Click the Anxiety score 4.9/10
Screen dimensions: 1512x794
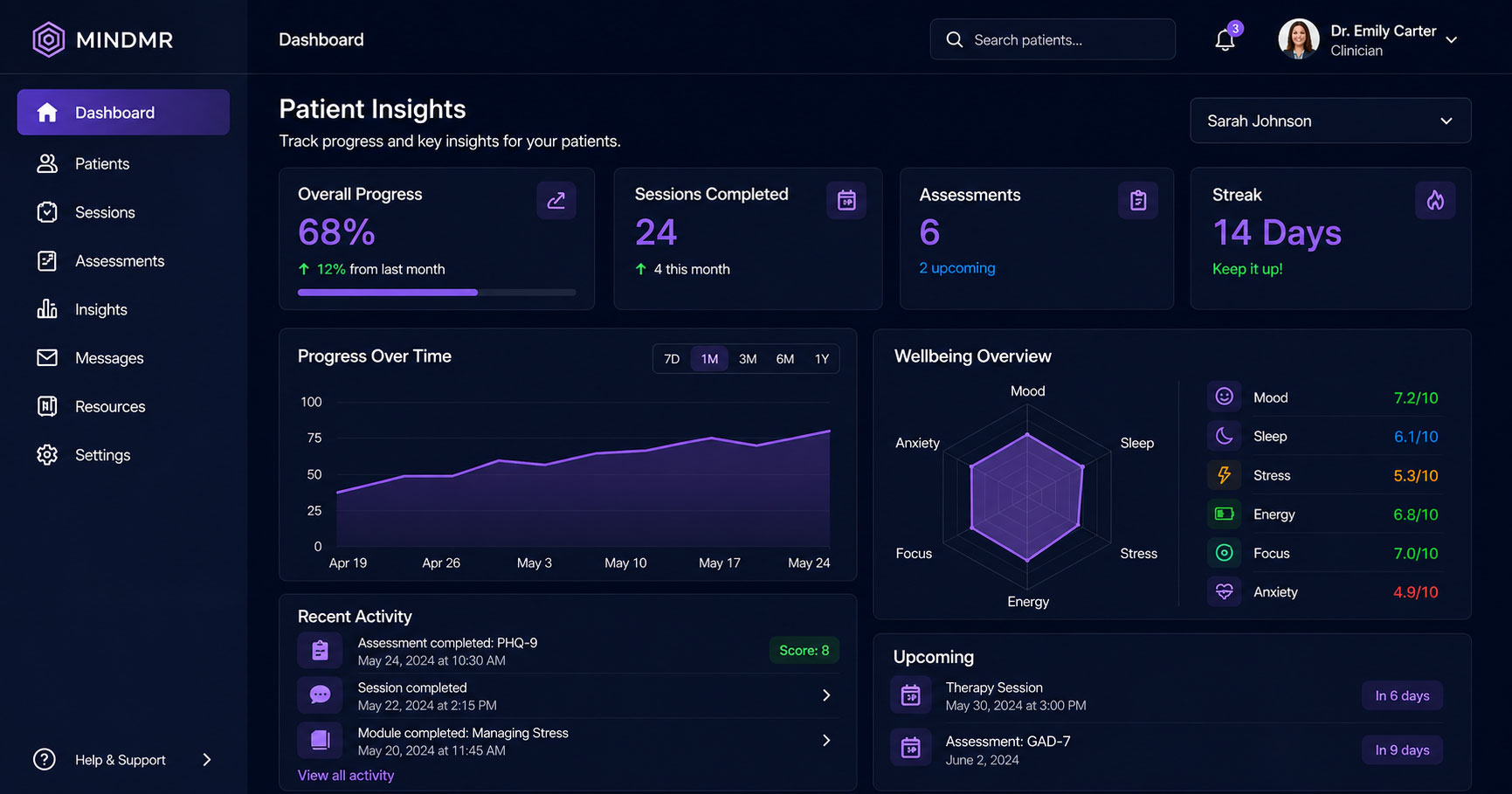(1415, 592)
